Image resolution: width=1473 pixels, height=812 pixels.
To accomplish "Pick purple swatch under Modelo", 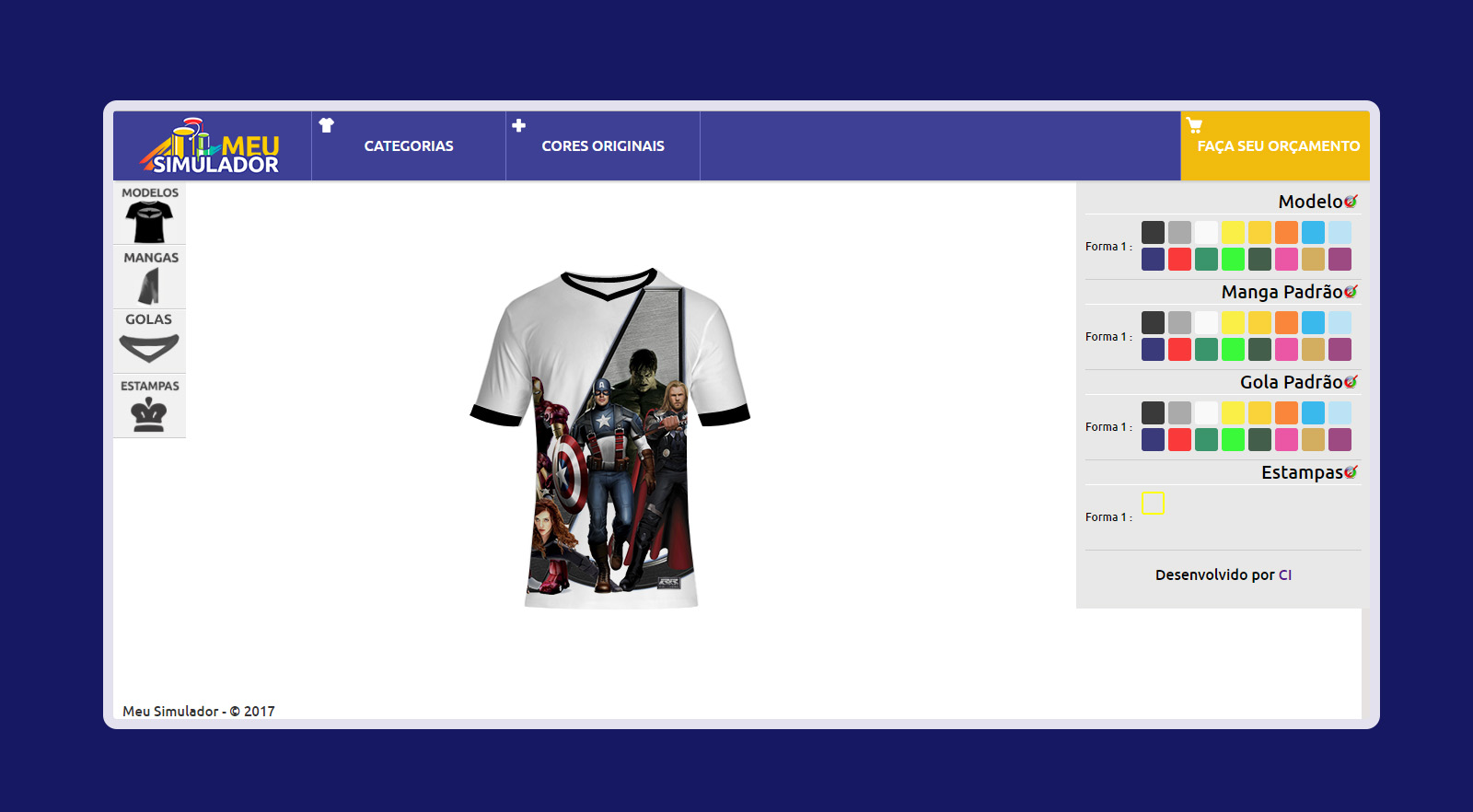I will pyautogui.click(x=1340, y=259).
